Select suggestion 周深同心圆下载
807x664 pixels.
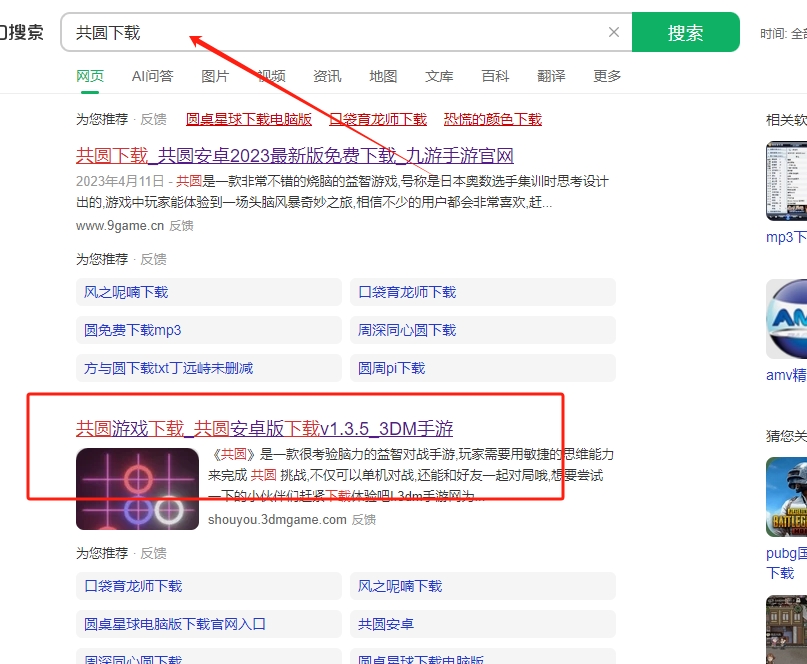click(x=483, y=330)
